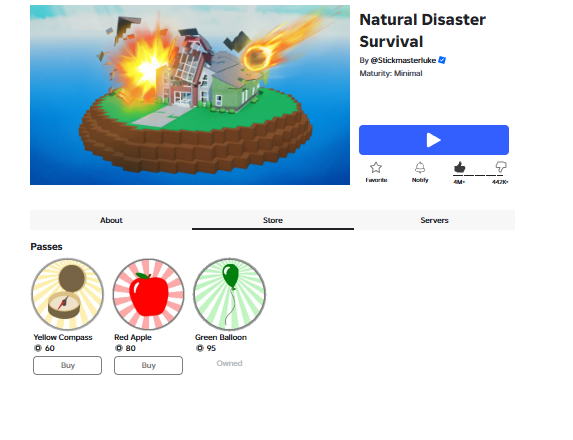Click the 442K+ dislikes count
The image size is (573, 440).
click(500, 182)
